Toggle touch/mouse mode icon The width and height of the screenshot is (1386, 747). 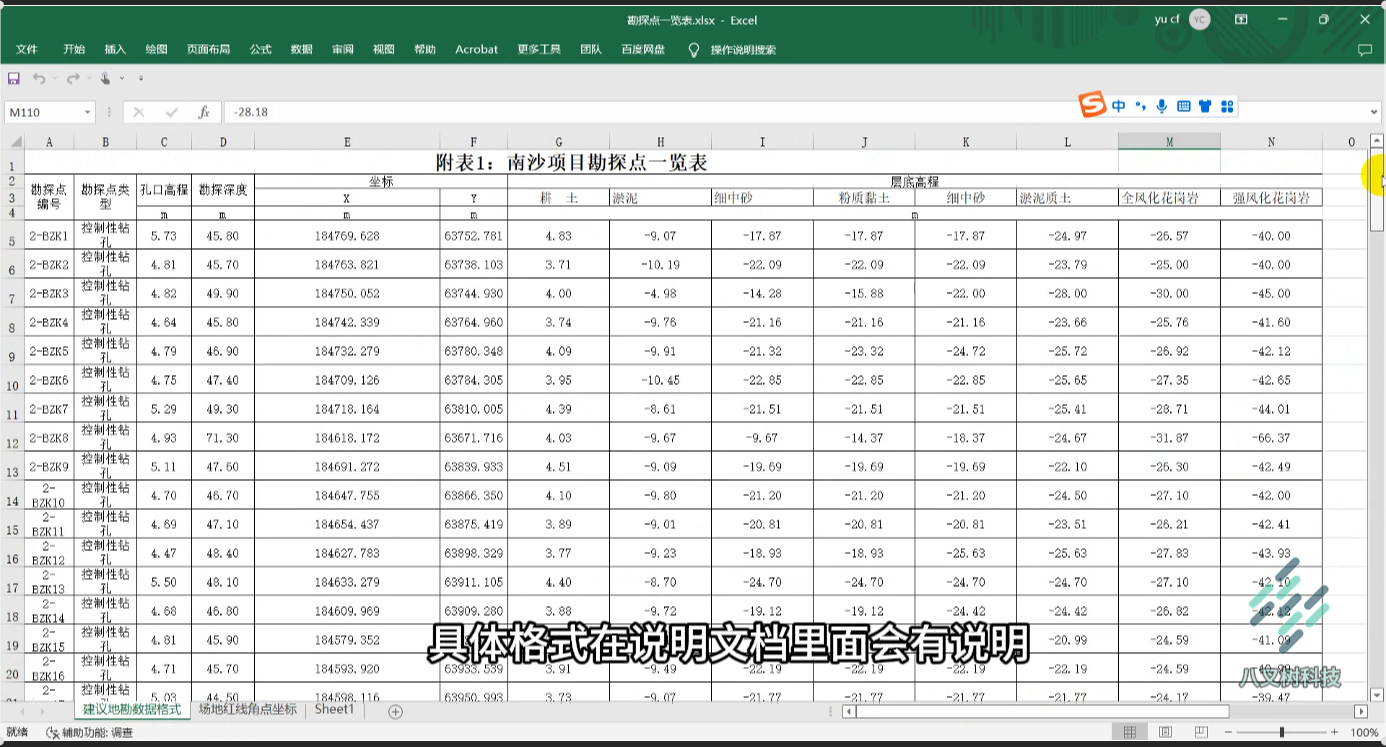[x=105, y=78]
